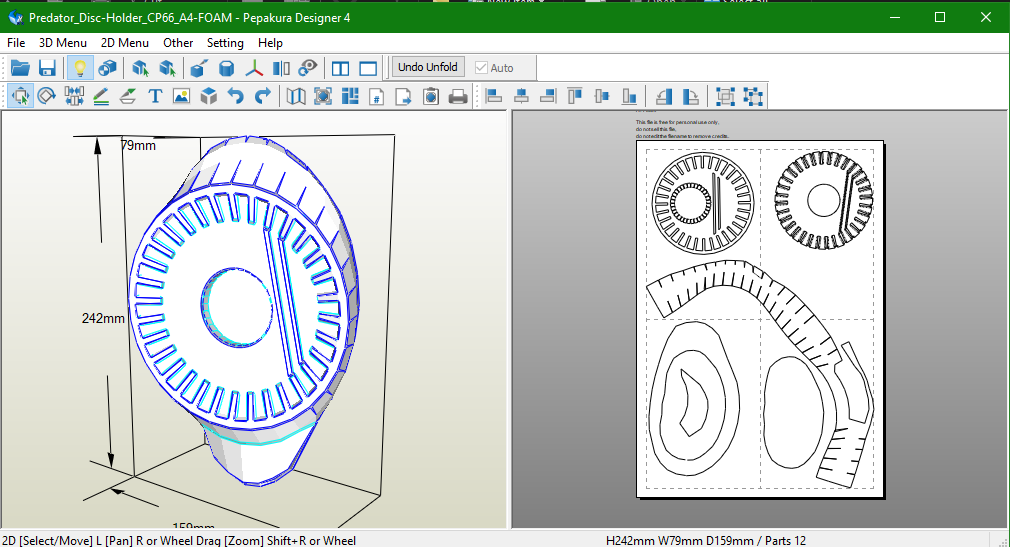
Task: Select the first 3D cube with cursor icon
Action: 140,68
